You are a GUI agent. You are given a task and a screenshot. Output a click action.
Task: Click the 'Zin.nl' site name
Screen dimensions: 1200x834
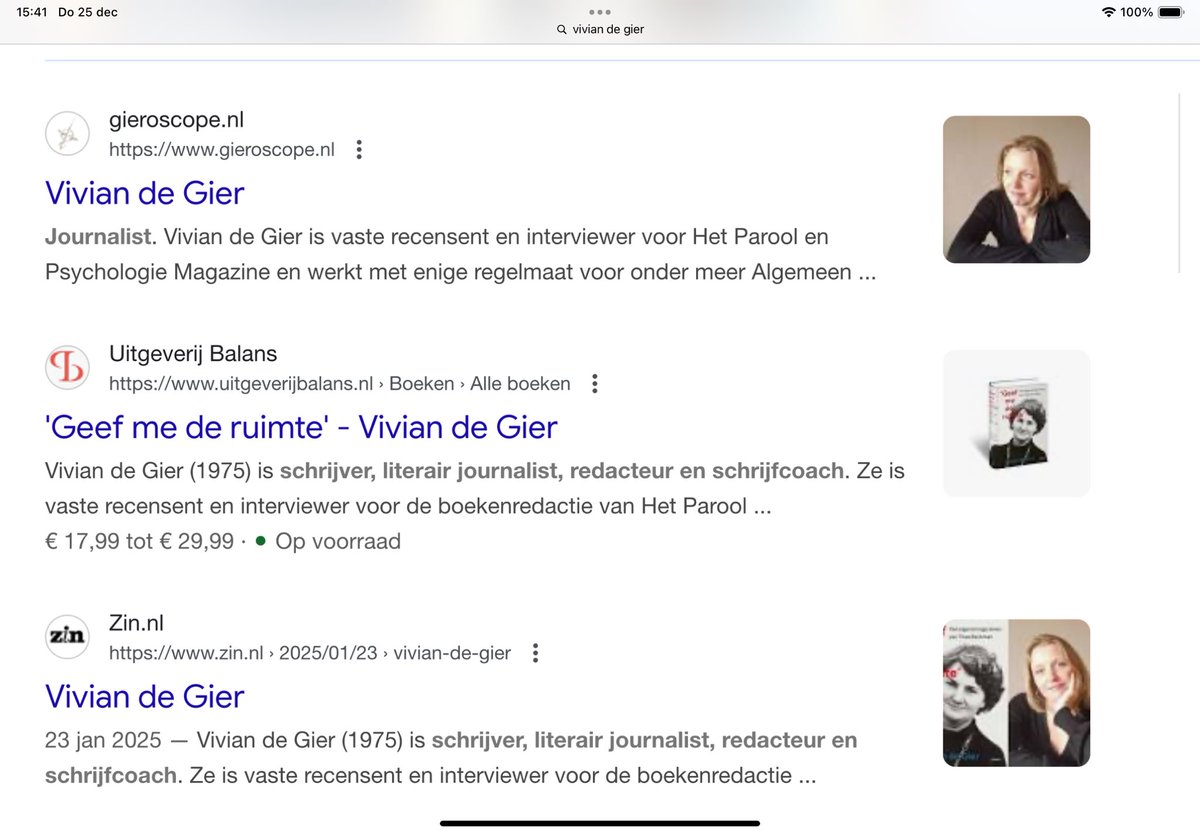[x=136, y=623]
